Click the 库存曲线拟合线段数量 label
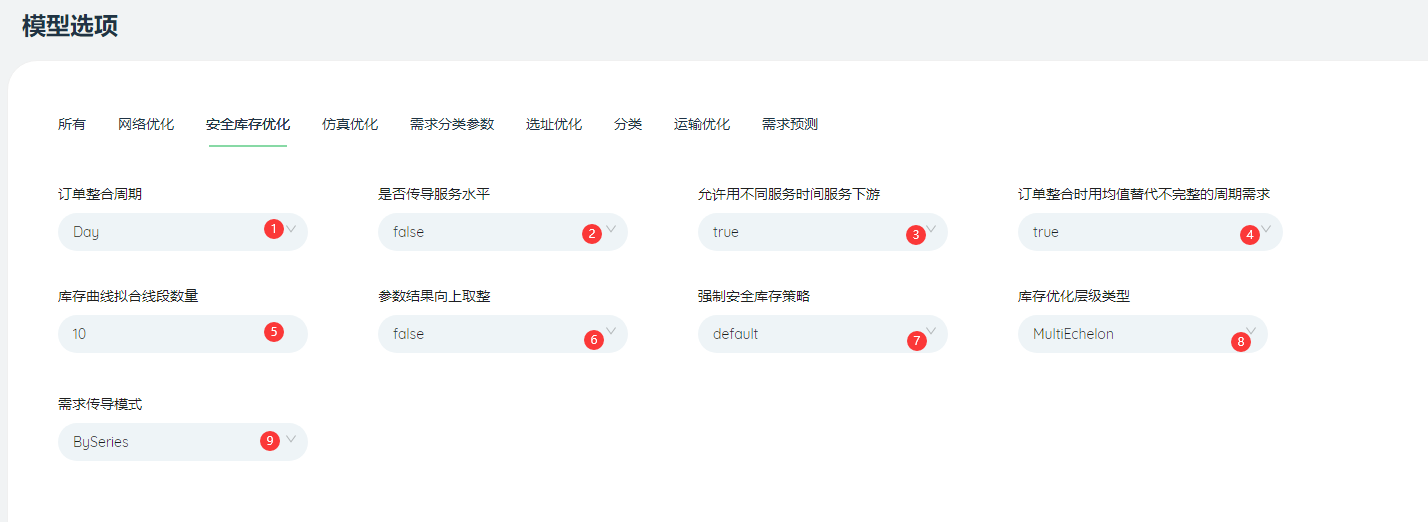The height and width of the screenshot is (522, 1428). [x=128, y=297]
